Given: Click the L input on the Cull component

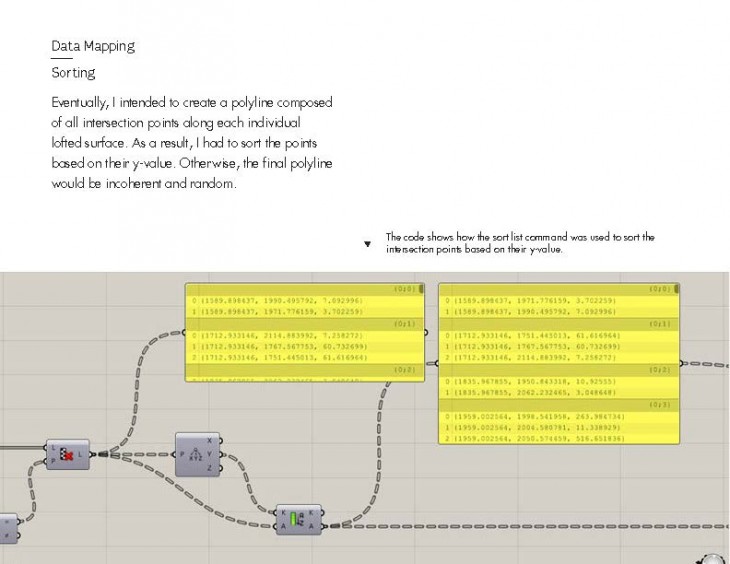Looking at the screenshot, I should pyautogui.click(x=53, y=449).
